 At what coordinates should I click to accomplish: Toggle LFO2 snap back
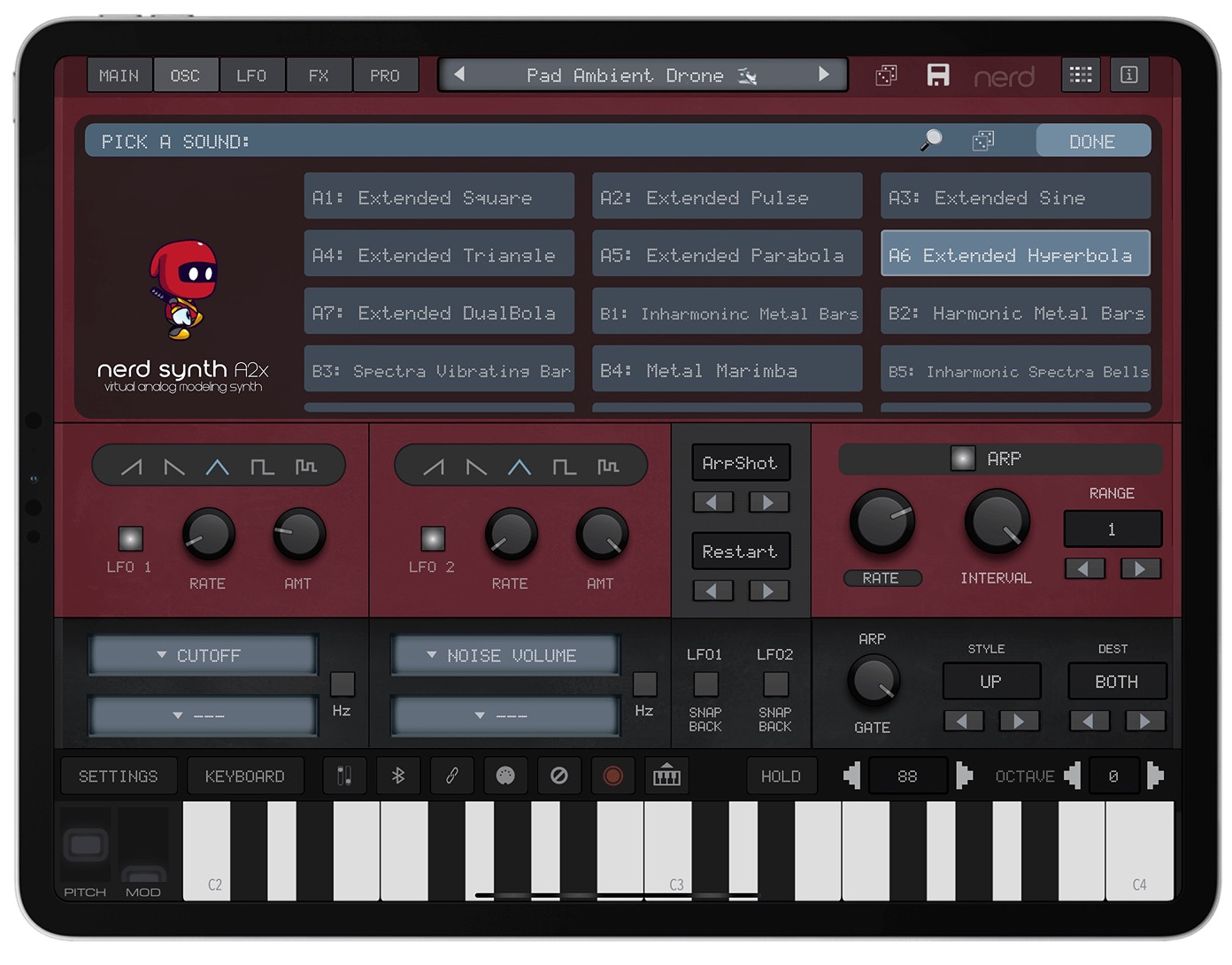click(x=775, y=683)
